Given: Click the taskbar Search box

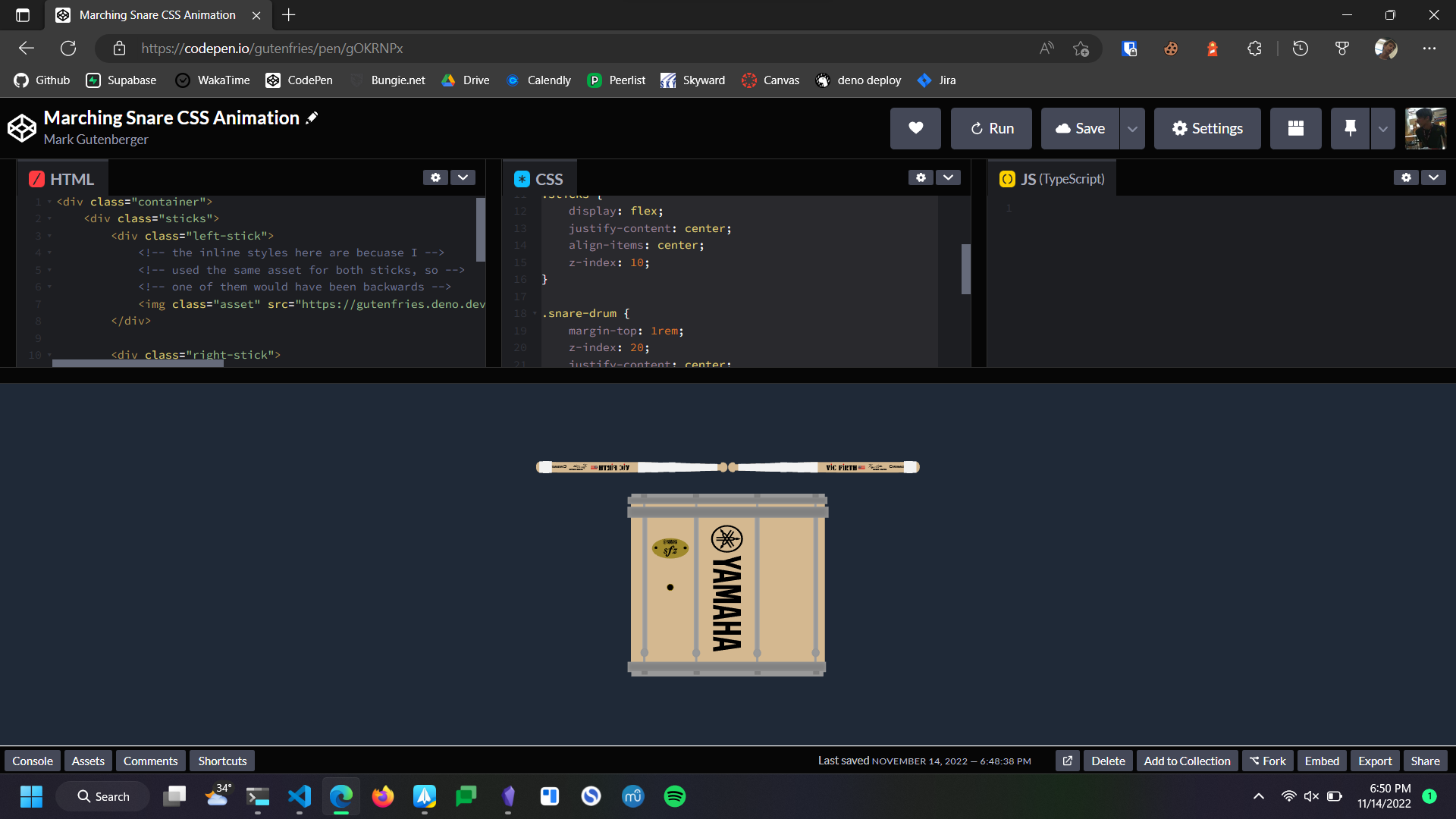Looking at the screenshot, I should 103,796.
